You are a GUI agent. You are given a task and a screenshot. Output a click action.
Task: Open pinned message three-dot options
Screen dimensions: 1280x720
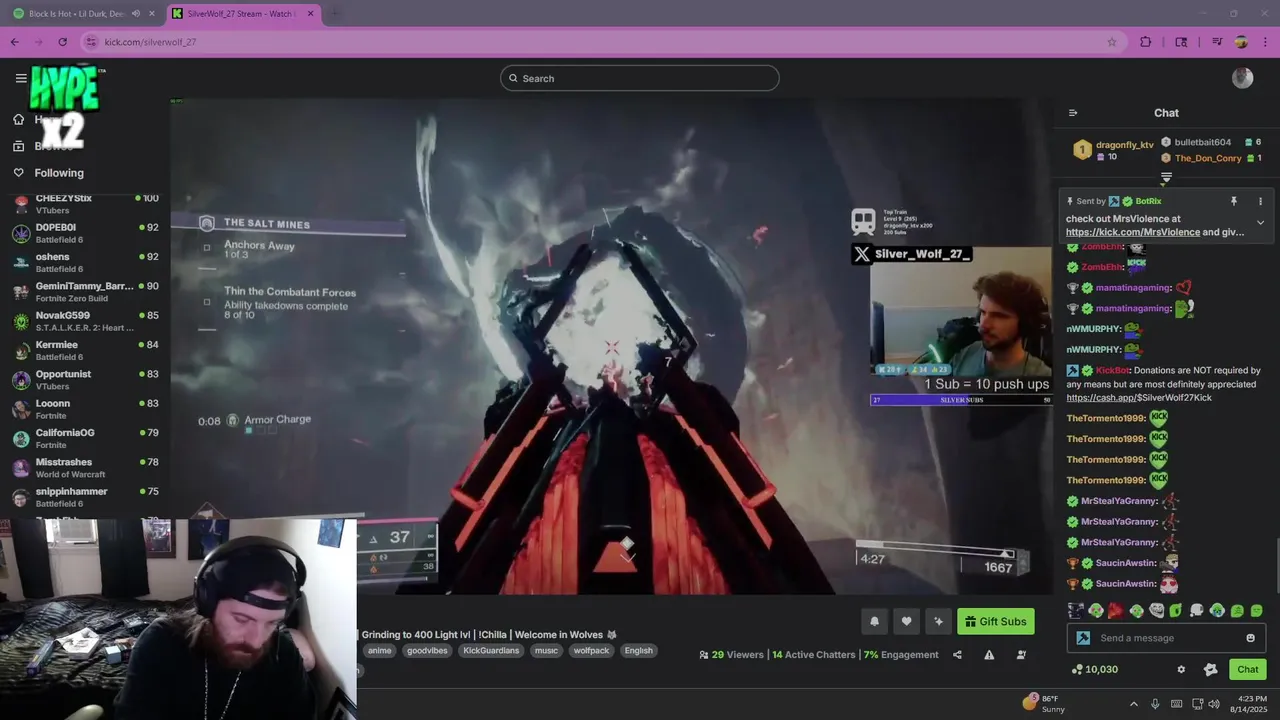click(1260, 201)
